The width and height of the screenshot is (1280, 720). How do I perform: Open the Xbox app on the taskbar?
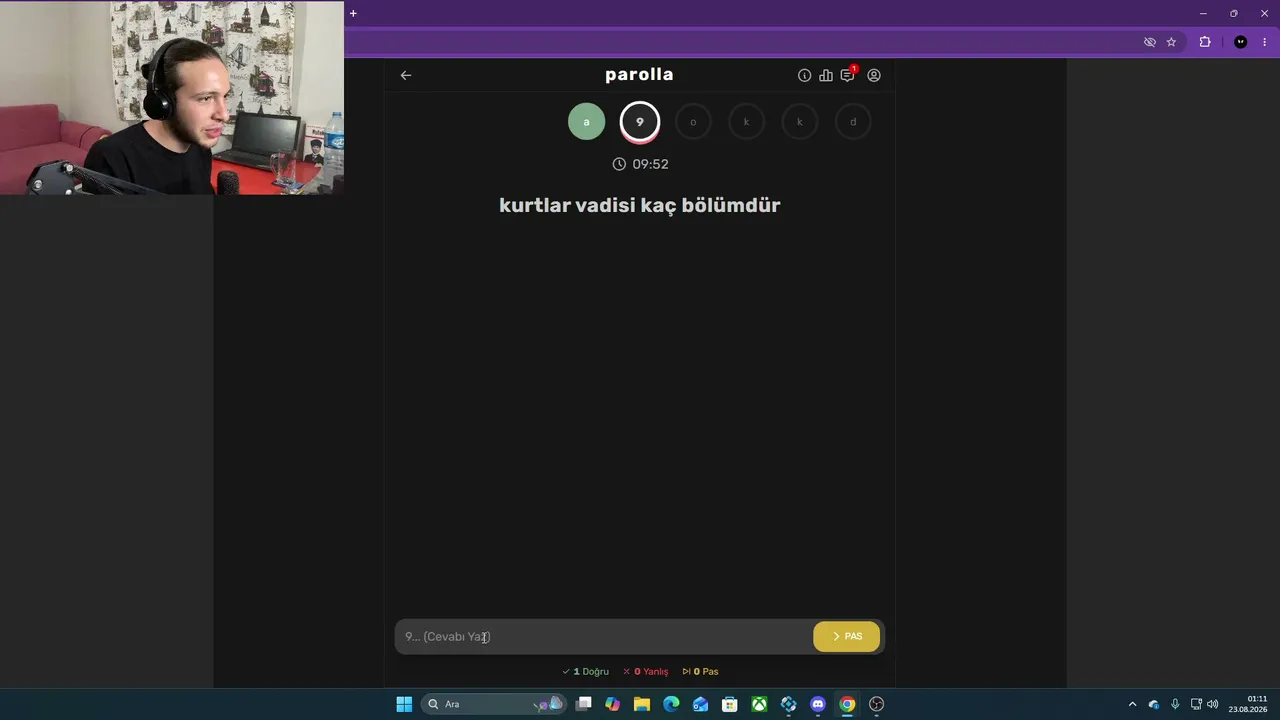[760, 704]
